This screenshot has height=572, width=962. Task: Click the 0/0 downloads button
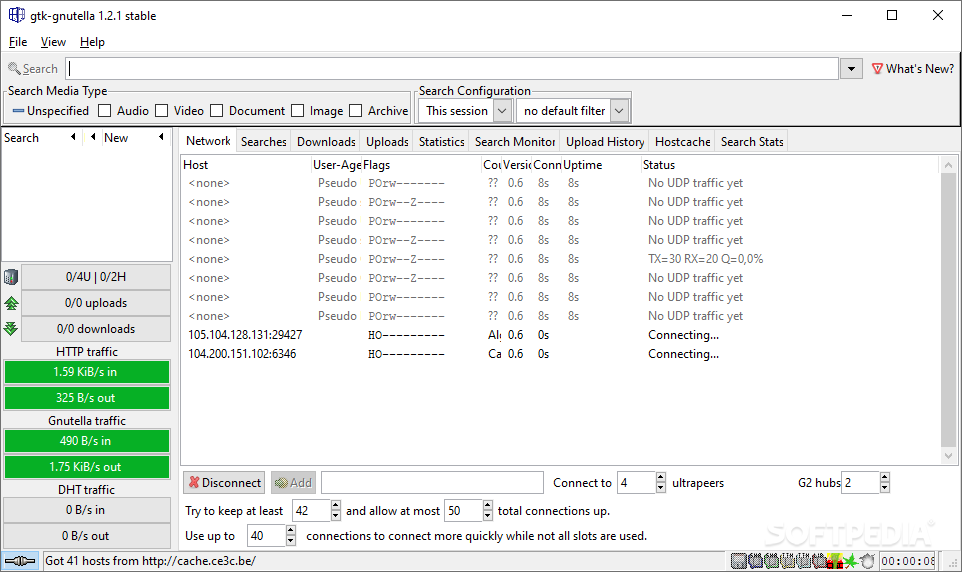pyautogui.click(x=96, y=328)
